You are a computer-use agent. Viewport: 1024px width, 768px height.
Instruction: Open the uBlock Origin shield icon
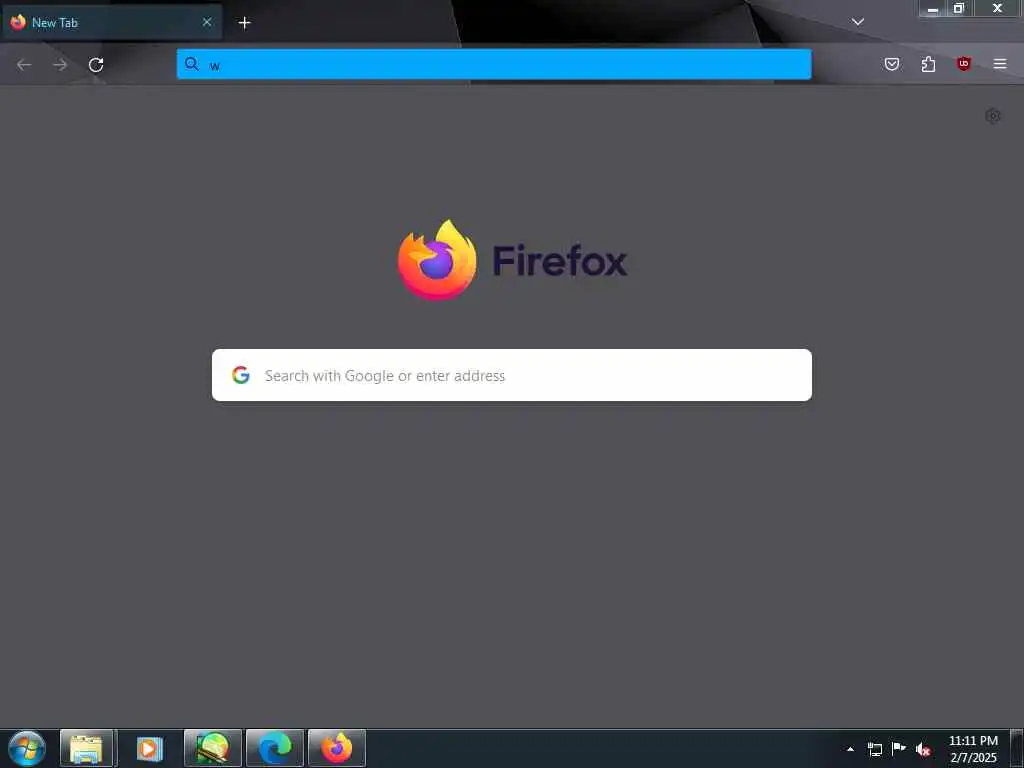point(964,64)
